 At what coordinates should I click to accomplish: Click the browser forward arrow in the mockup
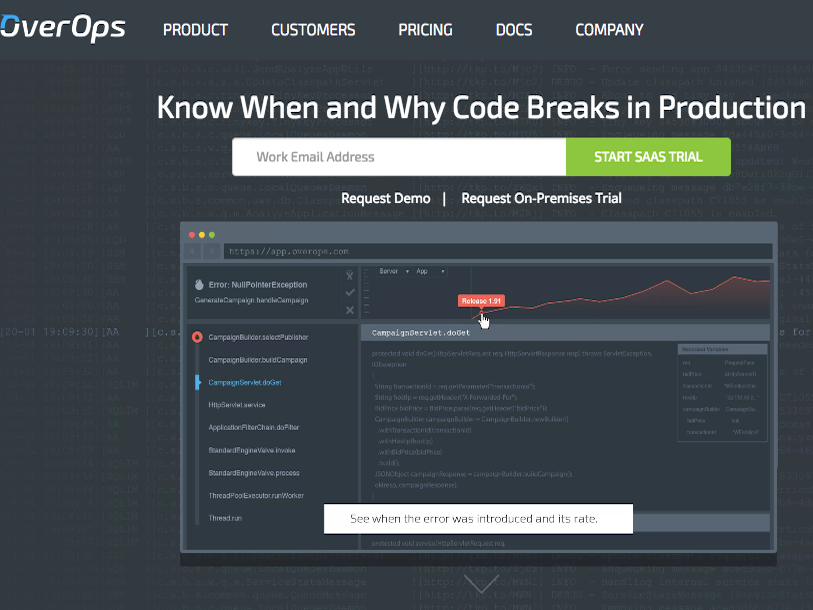pyautogui.click(x=211, y=251)
